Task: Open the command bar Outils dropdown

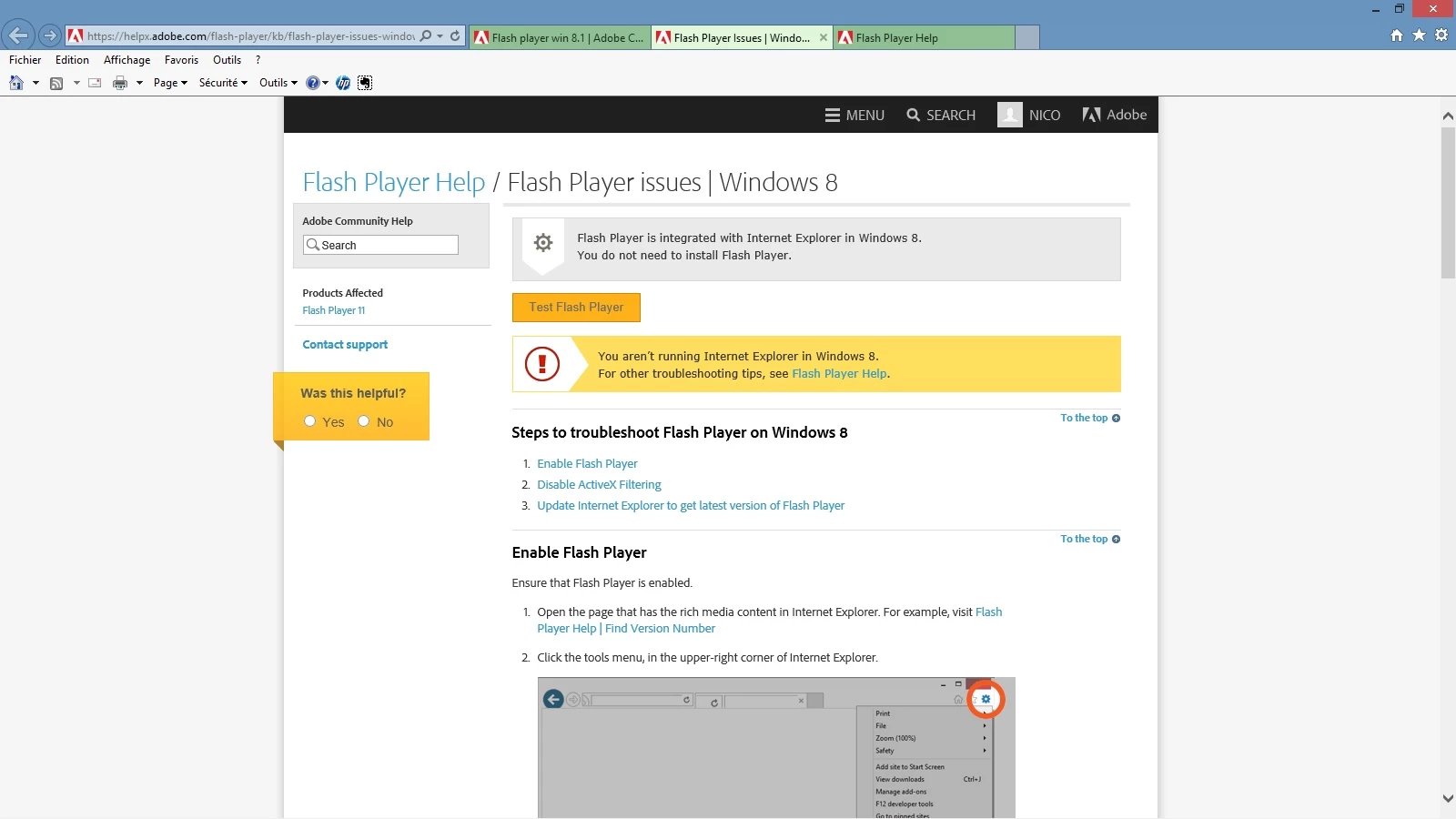Action: pos(278,83)
